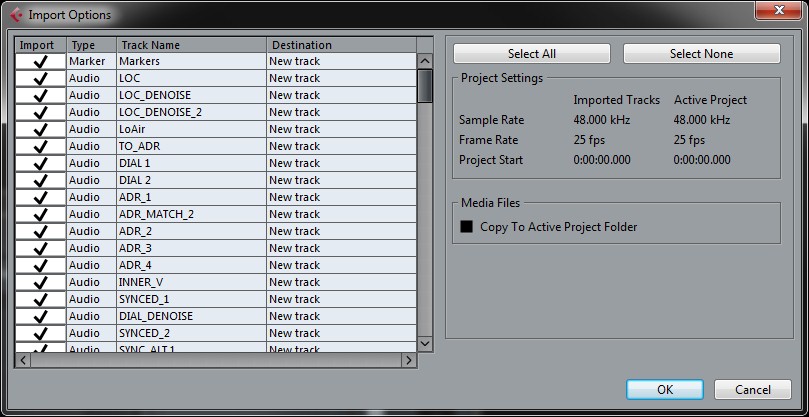Open destination for the DIAL 1 track
The height and width of the screenshot is (417, 809).
342,164
